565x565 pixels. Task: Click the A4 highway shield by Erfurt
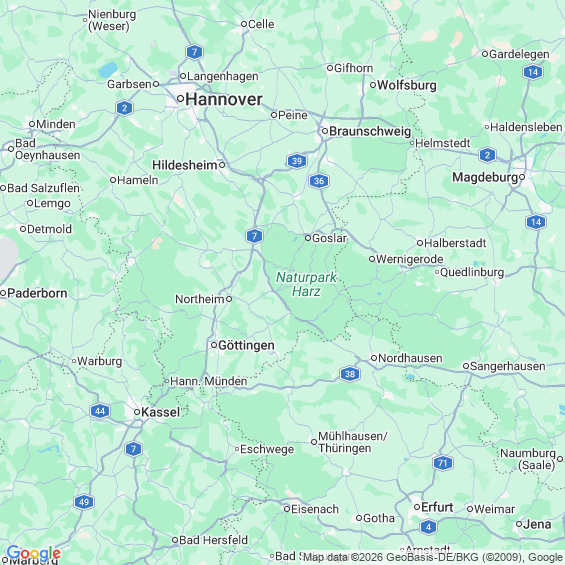point(428,527)
